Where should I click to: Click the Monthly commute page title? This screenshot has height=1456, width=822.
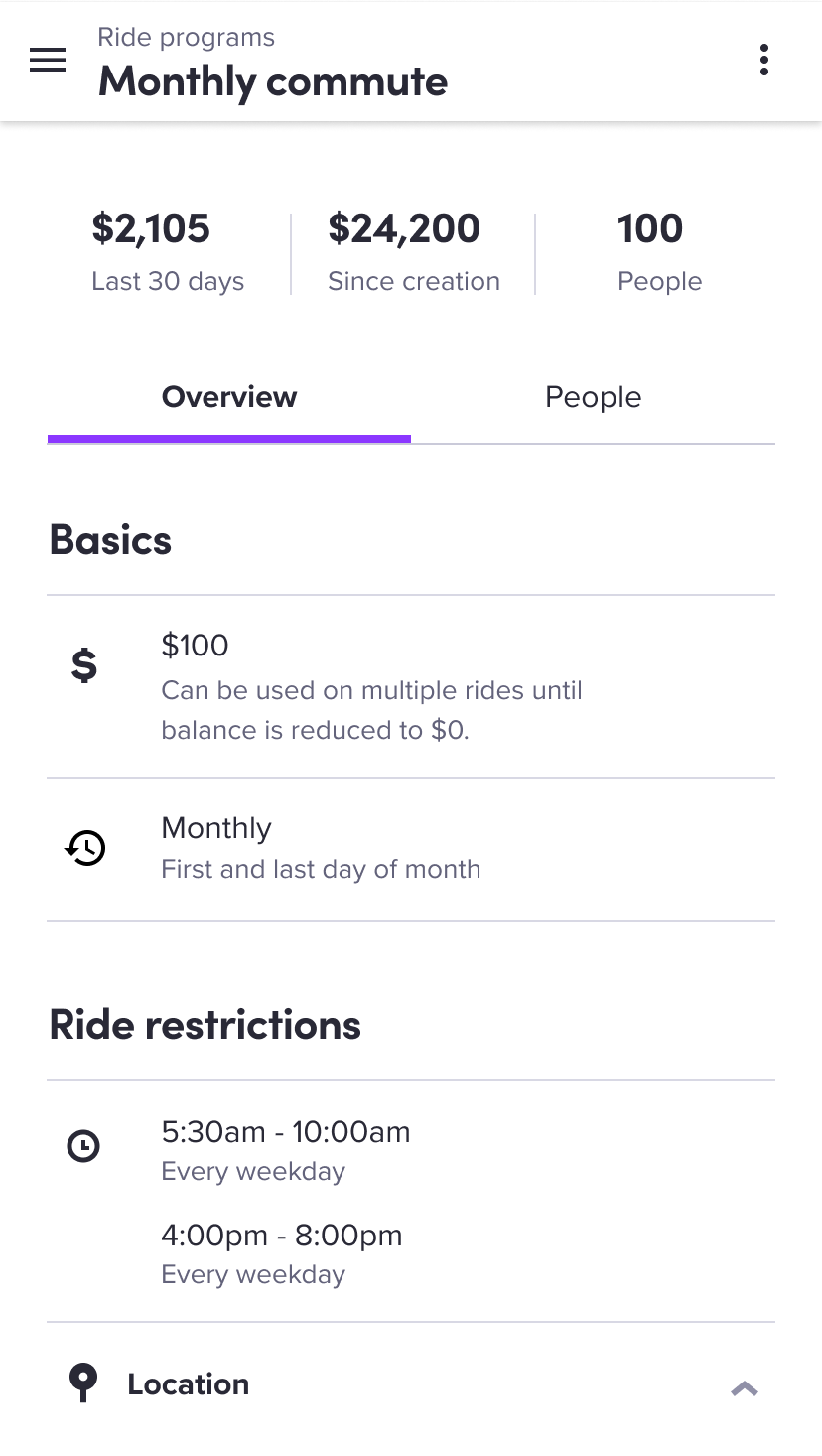272,81
